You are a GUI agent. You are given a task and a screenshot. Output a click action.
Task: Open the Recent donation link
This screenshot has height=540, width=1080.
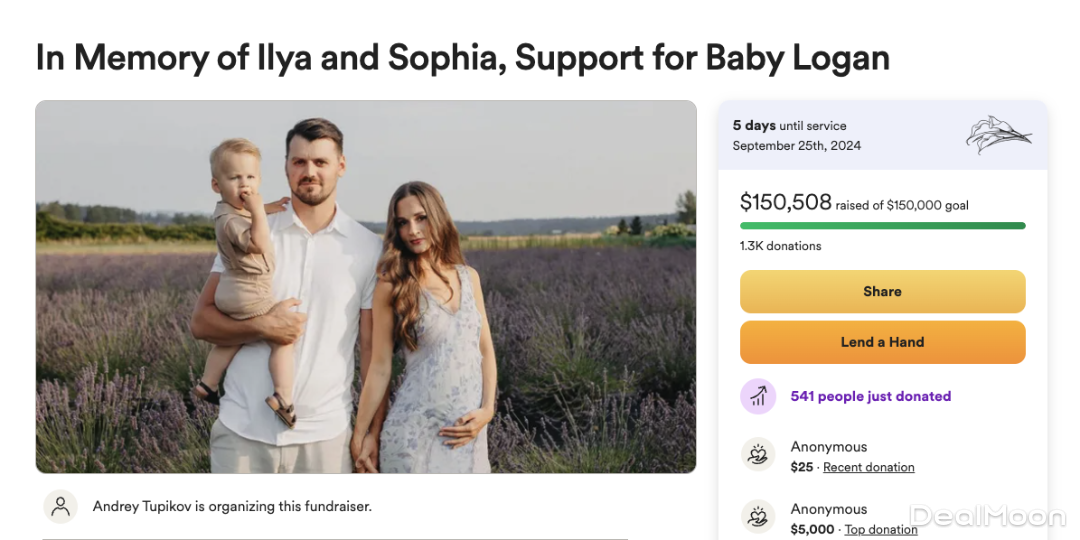click(x=869, y=467)
